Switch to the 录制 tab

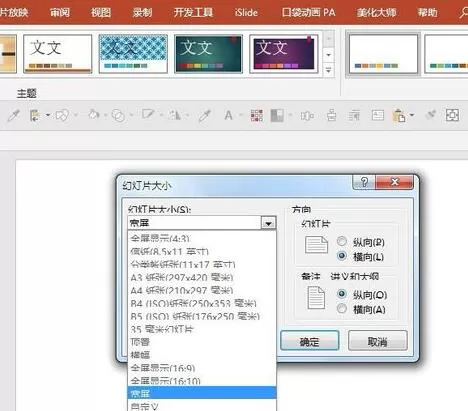click(x=142, y=13)
